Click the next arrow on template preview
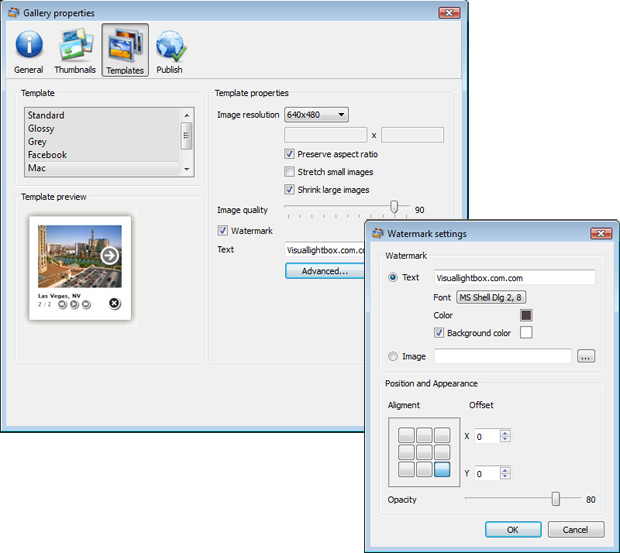Screen dimensions: 620x553 (x=110, y=256)
